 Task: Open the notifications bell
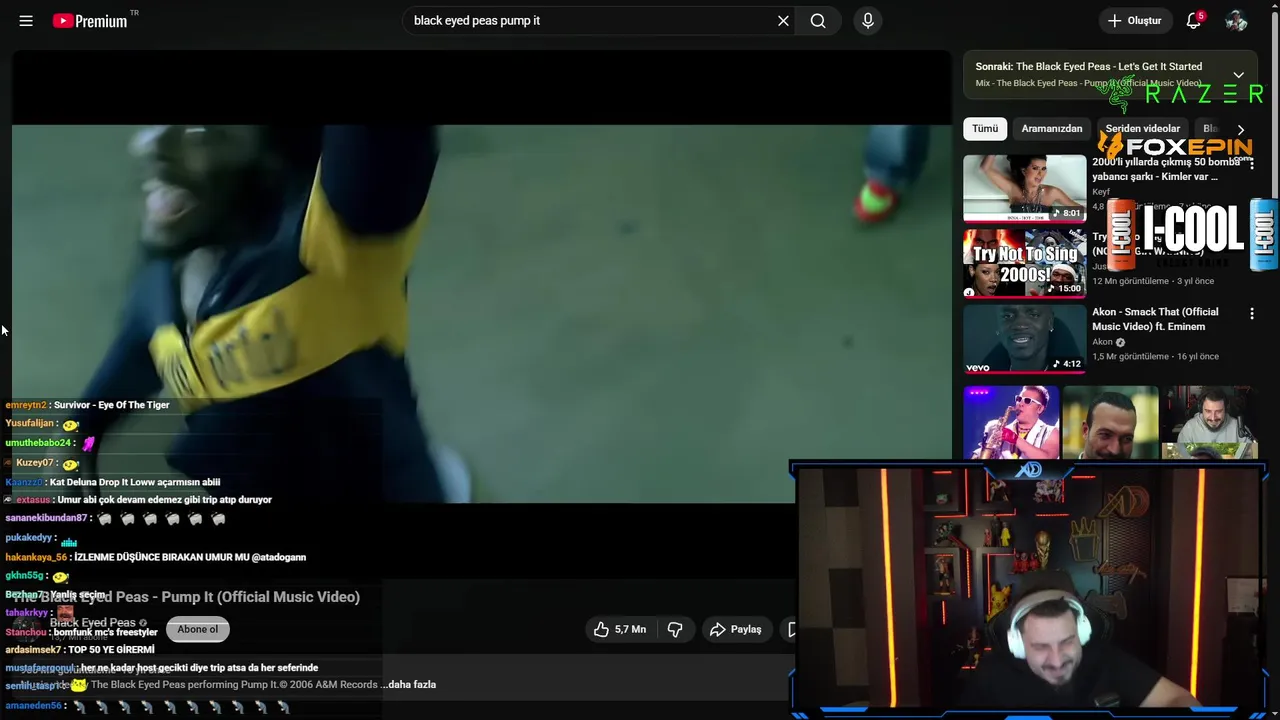(1193, 20)
